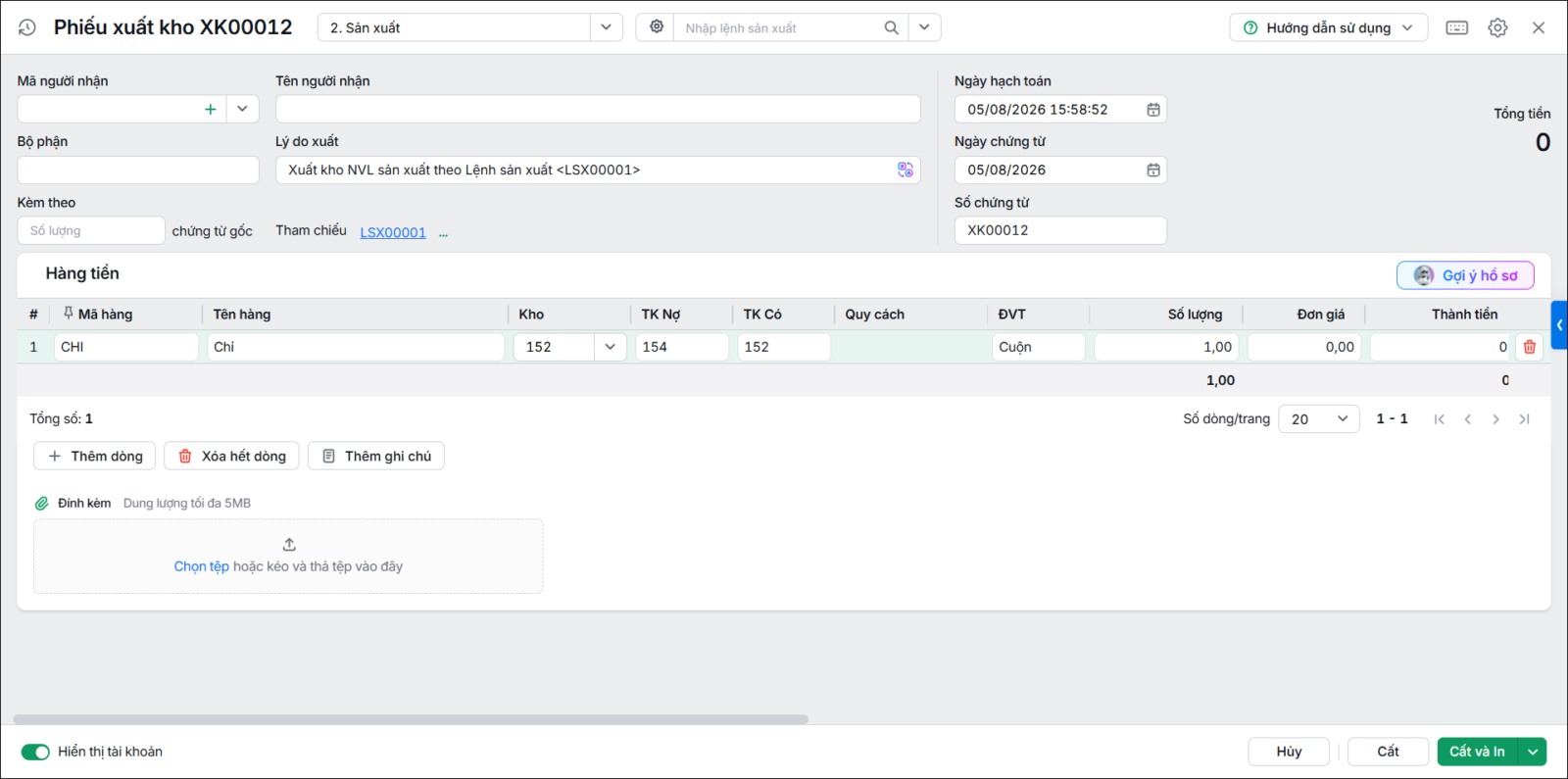
Task: Click the bottom horizontal scrollbar
Action: [x=411, y=719]
